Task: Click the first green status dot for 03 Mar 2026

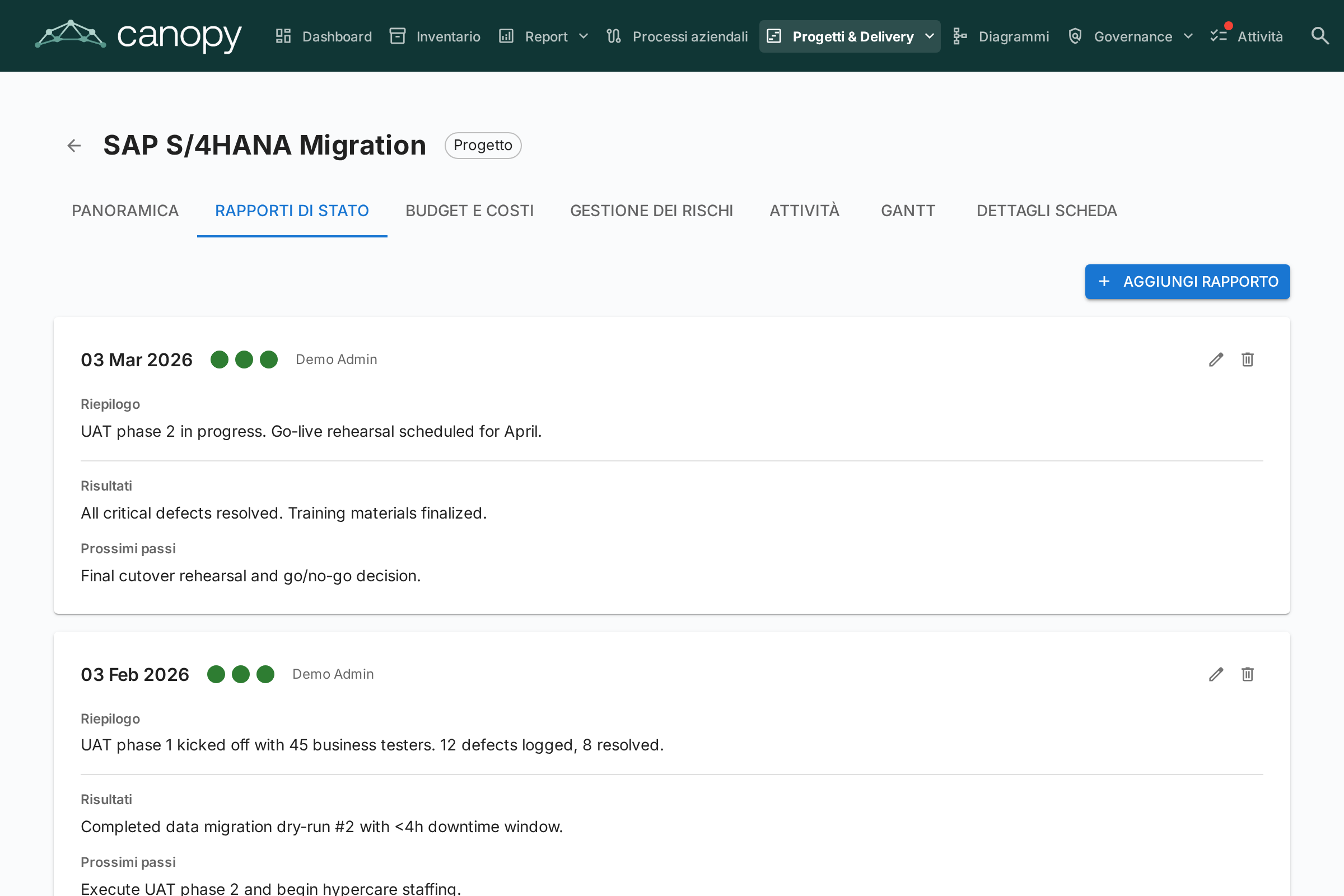Action: [220, 360]
